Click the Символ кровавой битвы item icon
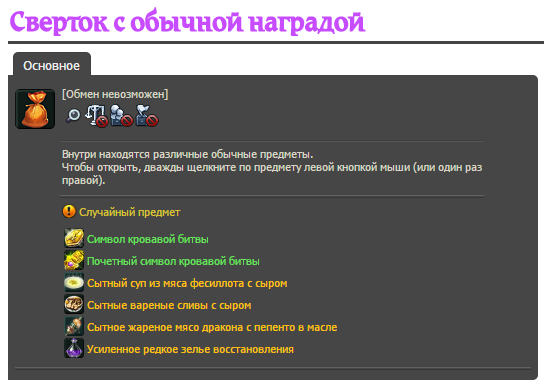Image resolution: width=544 pixels, height=385 pixels. tap(74, 238)
